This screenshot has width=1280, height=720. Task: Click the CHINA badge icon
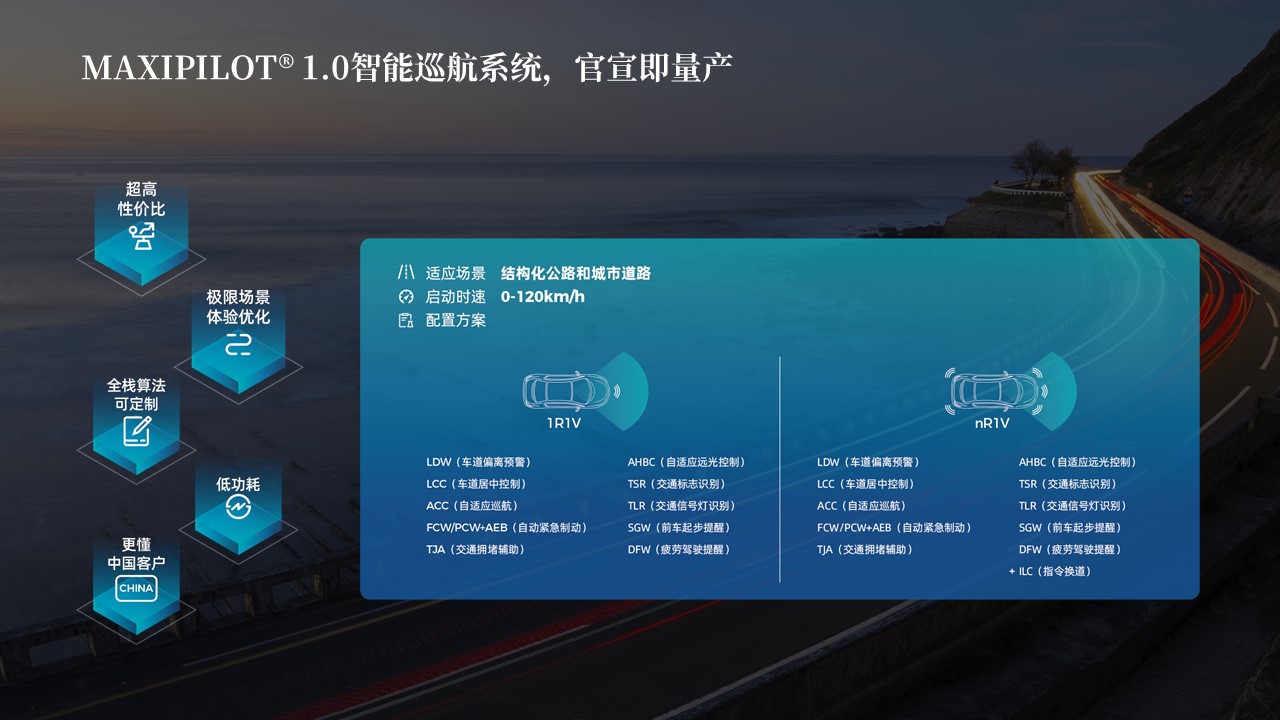(136, 588)
